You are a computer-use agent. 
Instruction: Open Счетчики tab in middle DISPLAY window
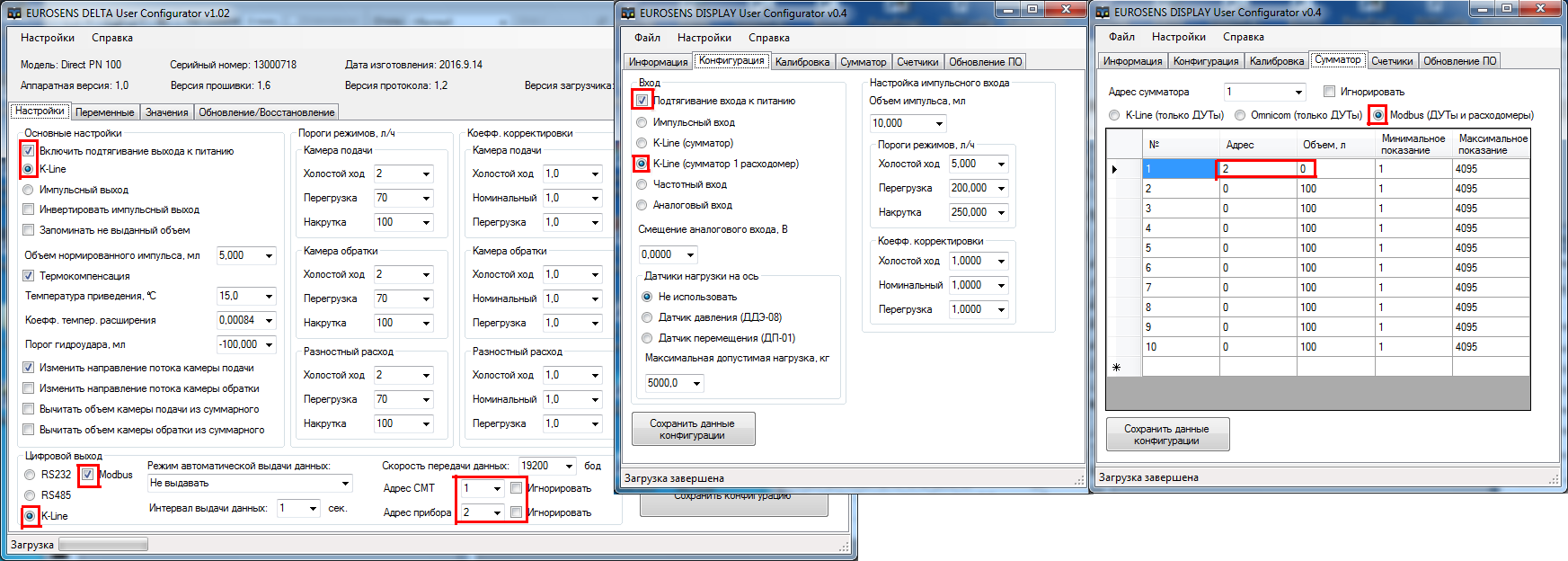pyautogui.click(x=917, y=62)
